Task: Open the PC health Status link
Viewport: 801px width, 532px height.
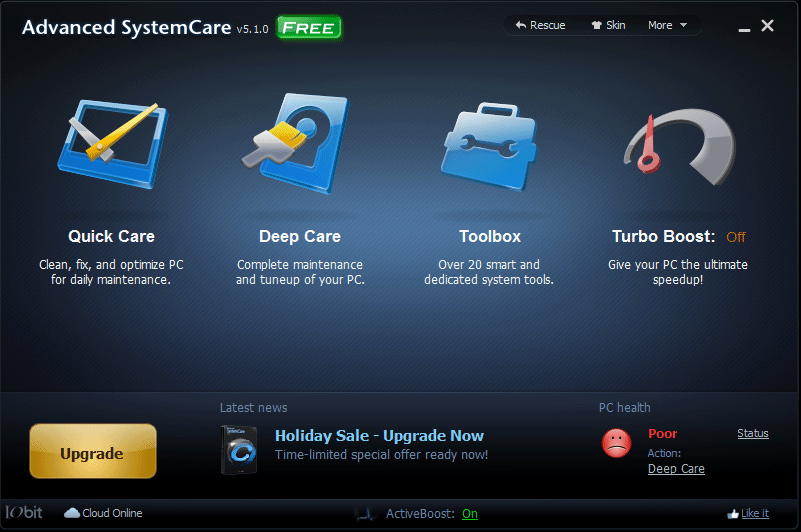Action: (752, 433)
